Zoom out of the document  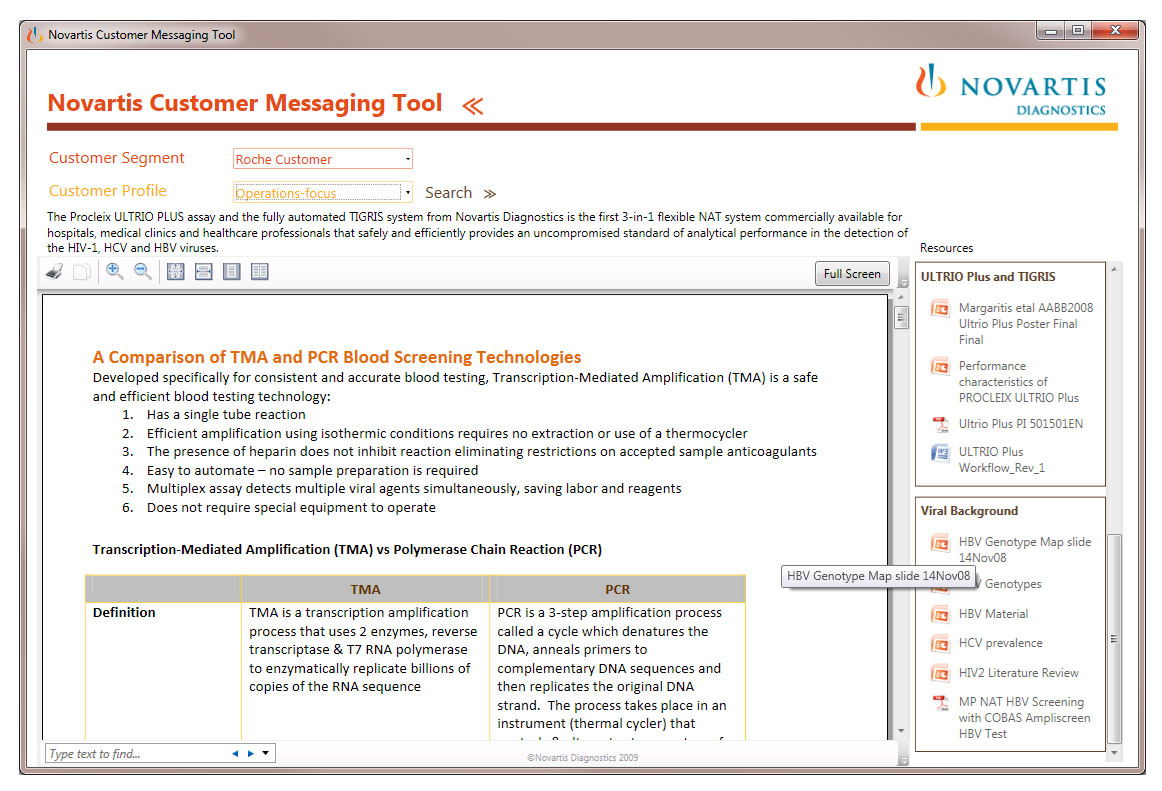coord(142,271)
